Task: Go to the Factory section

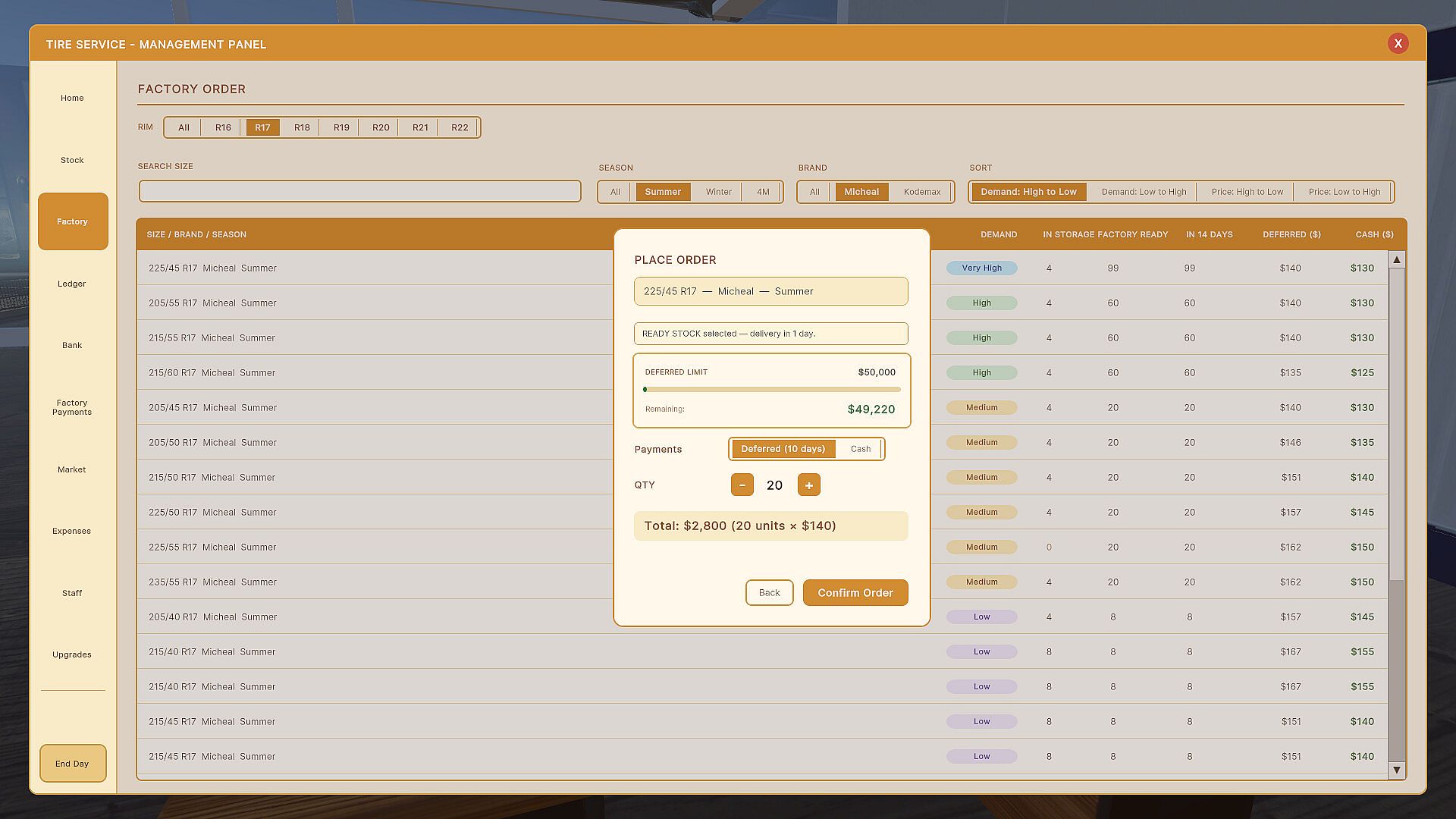Action: (73, 221)
